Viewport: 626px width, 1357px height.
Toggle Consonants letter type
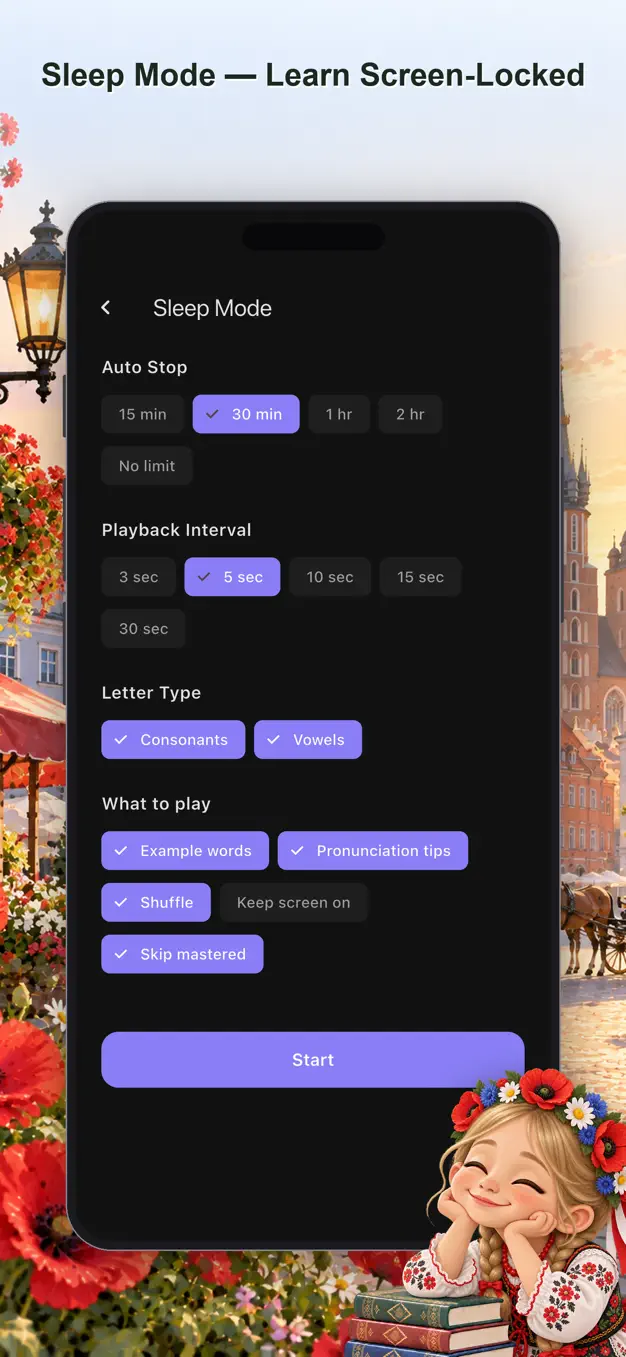[x=173, y=740]
